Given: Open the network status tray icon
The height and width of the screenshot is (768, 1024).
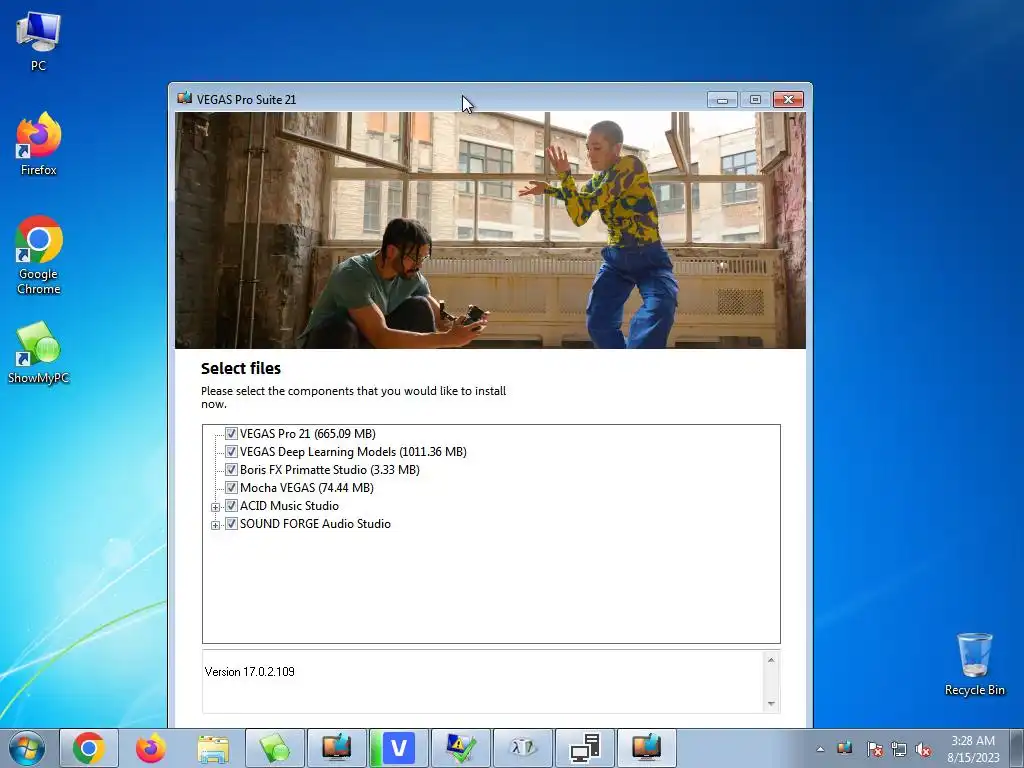Looking at the screenshot, I should point(899,749).
